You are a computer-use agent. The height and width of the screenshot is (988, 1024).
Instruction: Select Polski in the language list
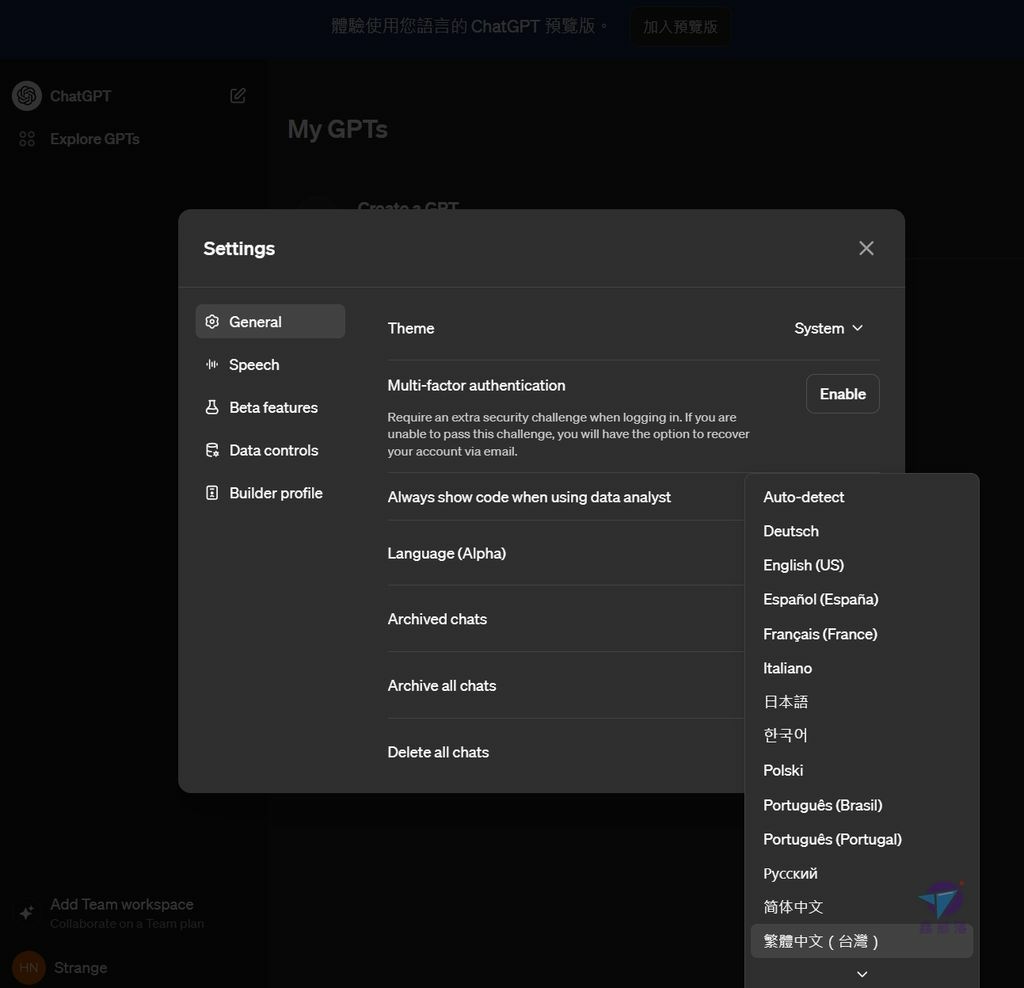pos(861,771)
